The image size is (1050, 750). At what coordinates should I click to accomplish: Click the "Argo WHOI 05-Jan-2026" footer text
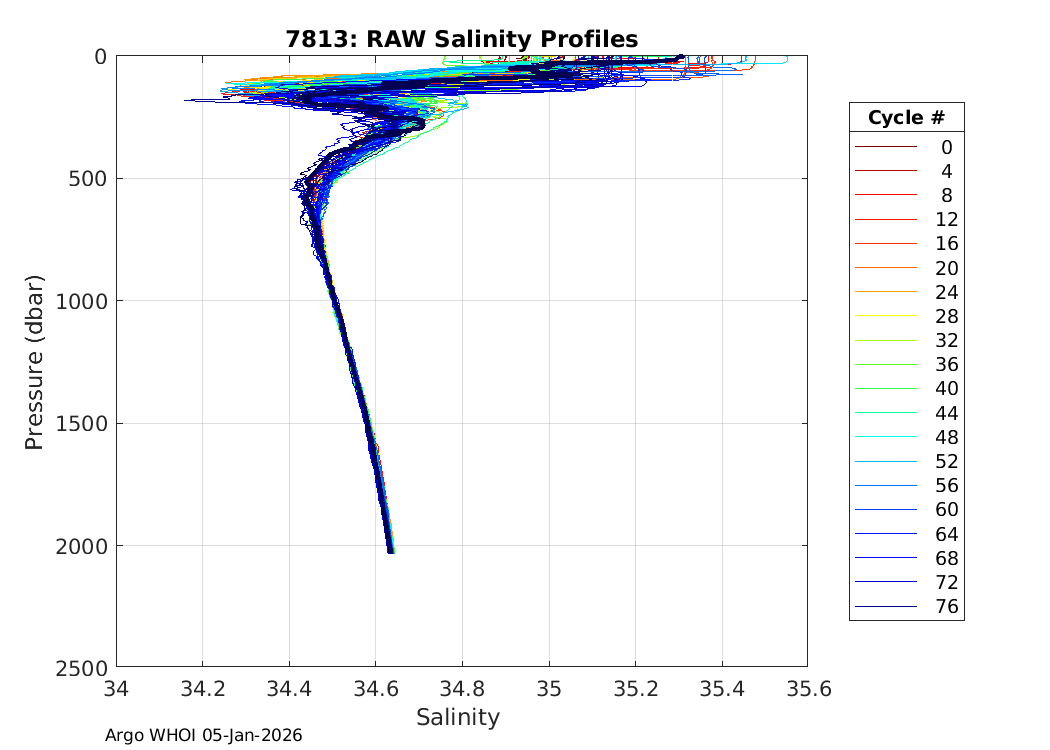click(x=204, y=735)
